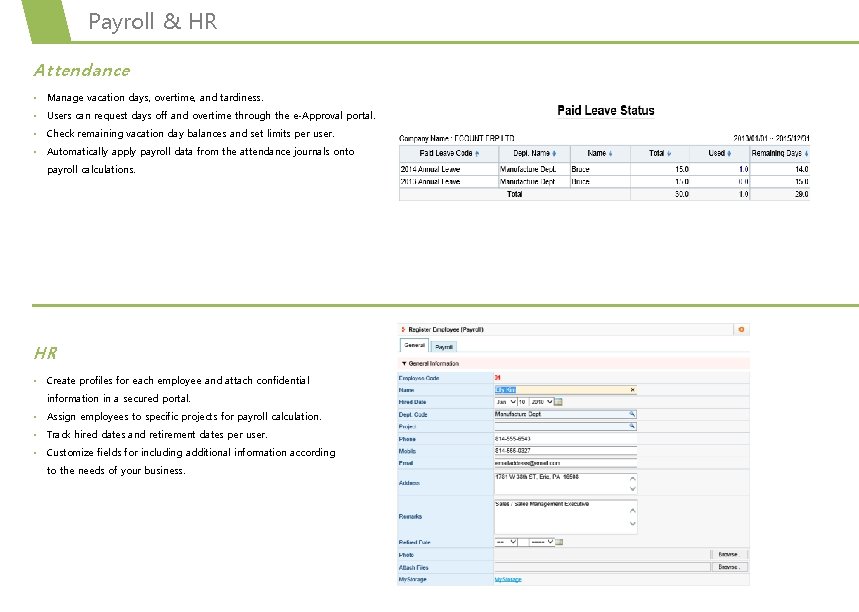Click the Address scrollbar up arrow
The width and height of the screenshot is (859, 612).
[633, 478]
